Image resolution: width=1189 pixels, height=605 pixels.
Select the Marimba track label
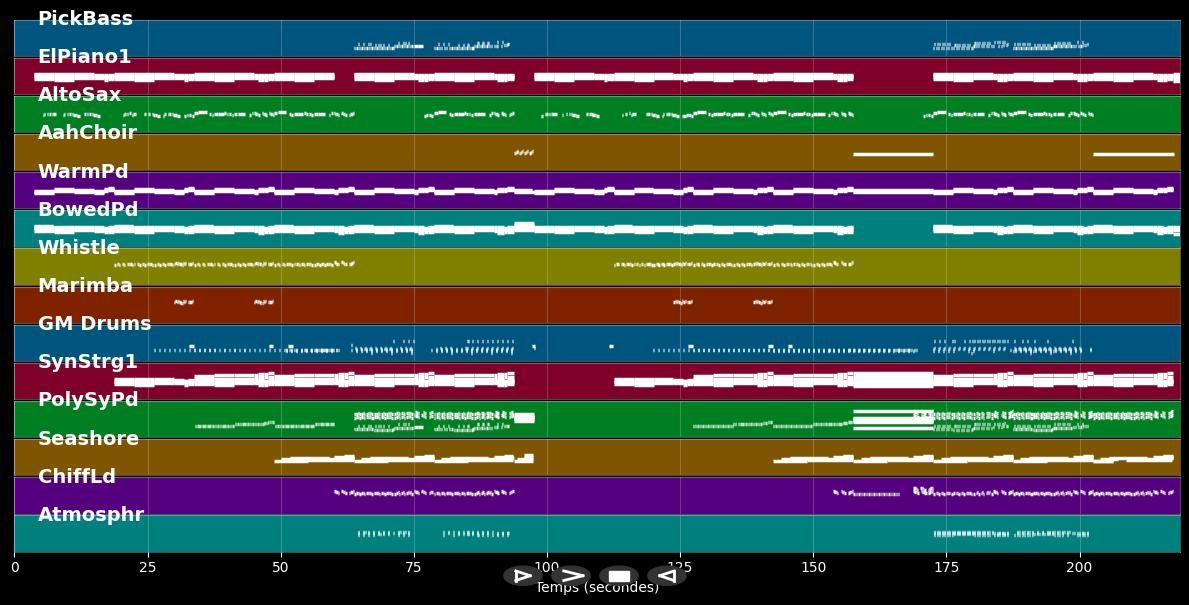point(85,286)
